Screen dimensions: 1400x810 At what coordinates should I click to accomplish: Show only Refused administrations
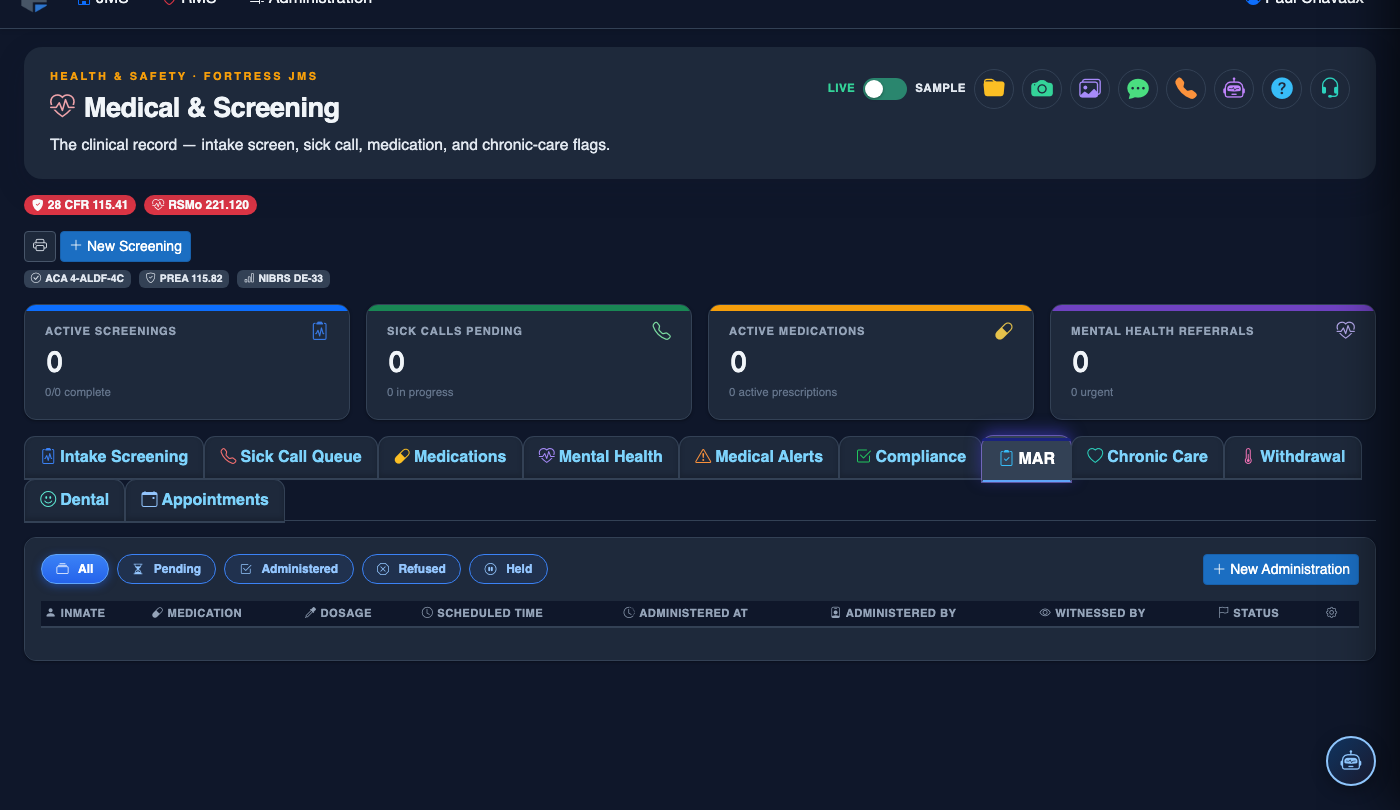(x=411, y=569)
